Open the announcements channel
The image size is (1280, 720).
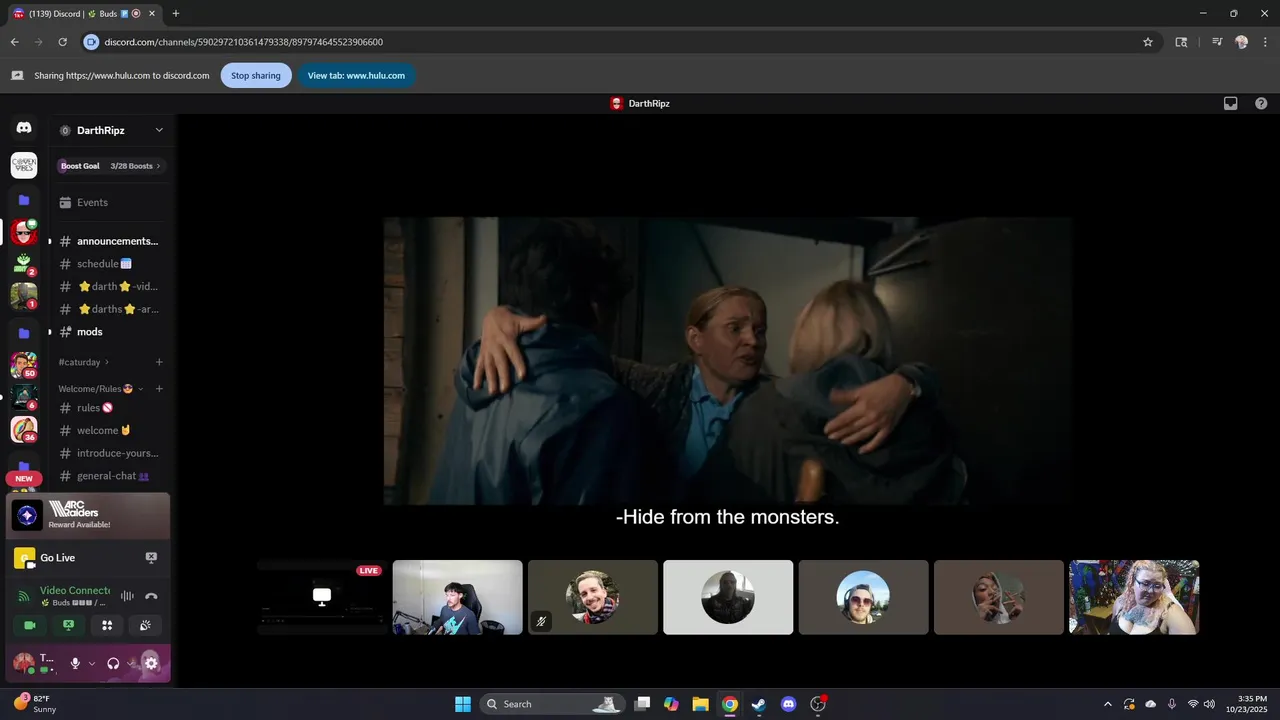click(110, 241)
